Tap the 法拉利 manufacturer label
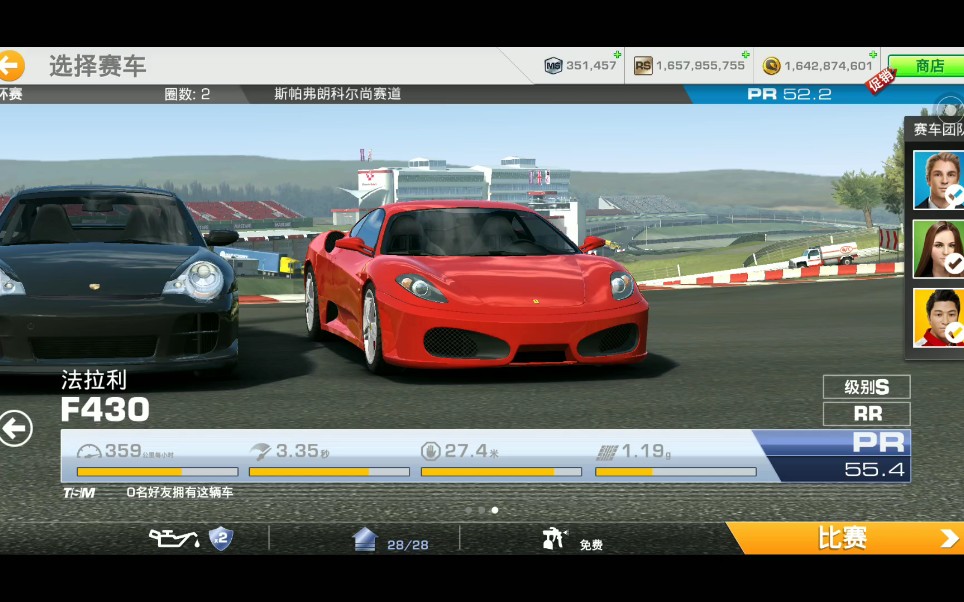964x602 pixels. [94, 380]
